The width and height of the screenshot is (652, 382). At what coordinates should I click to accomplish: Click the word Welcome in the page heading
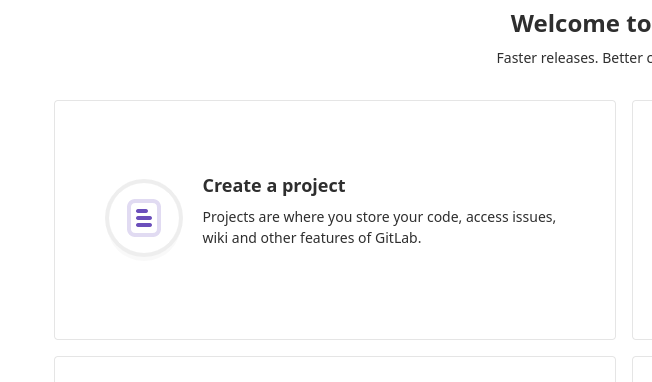(x=562, y=24)
